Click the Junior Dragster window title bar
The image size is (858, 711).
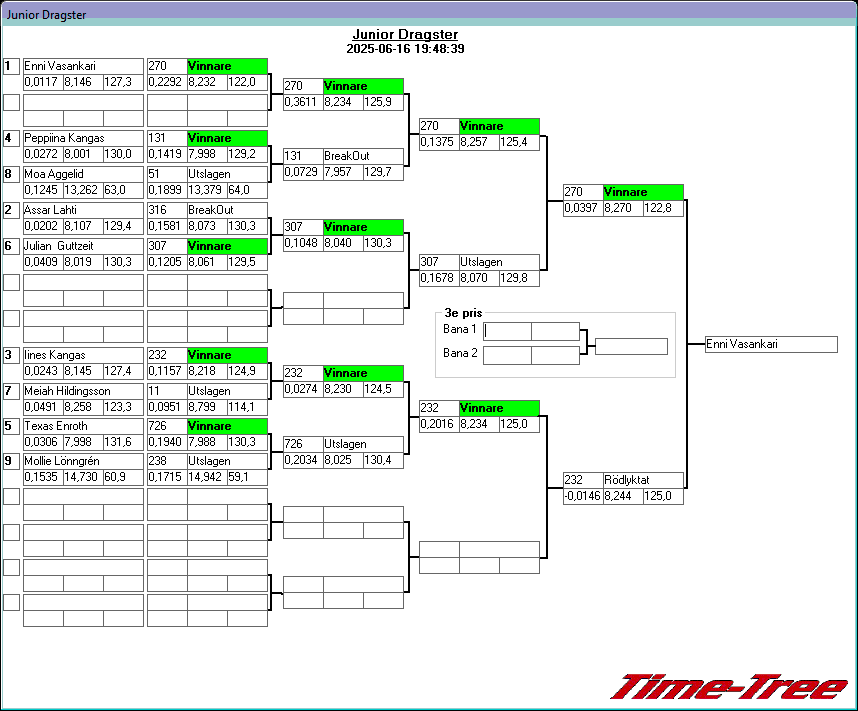click(429, 14)
